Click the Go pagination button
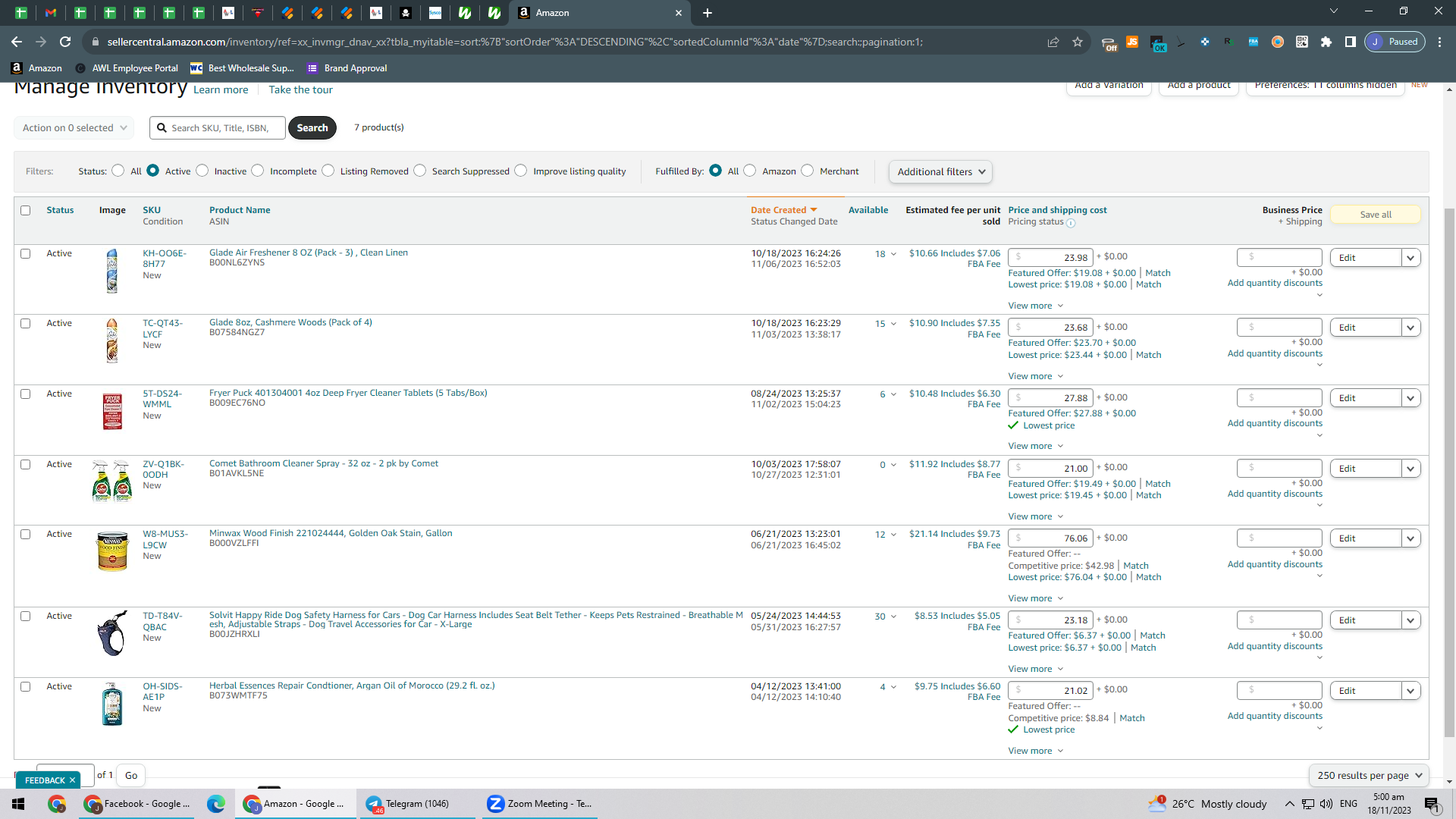Screen dimensions: 1456x819 [x=131, y=775]
